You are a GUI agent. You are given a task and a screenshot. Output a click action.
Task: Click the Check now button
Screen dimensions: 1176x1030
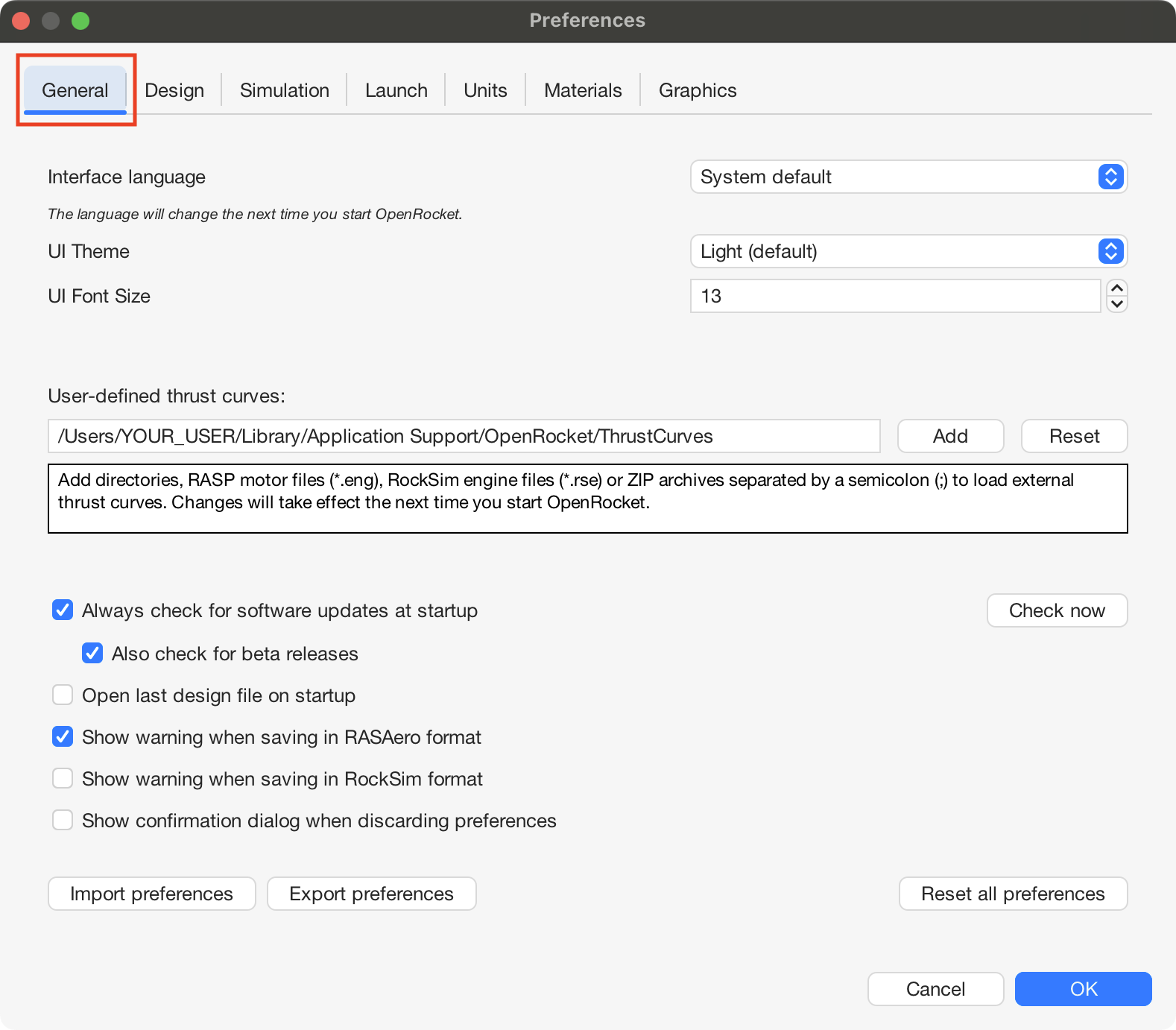tap(1056, 610)
